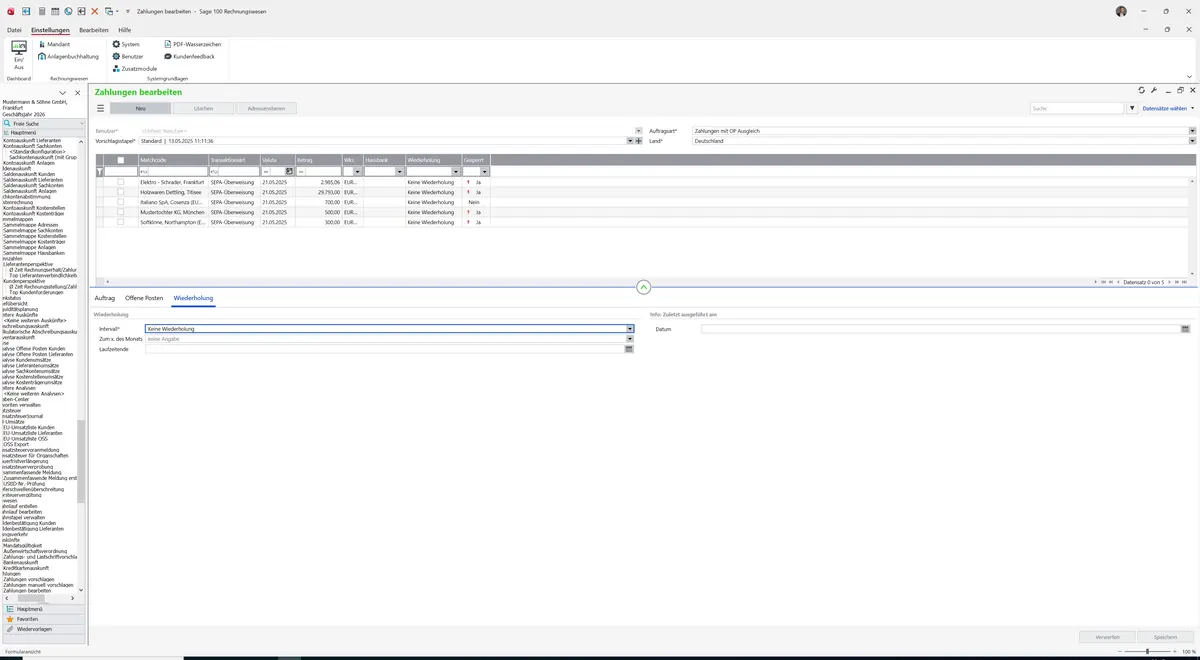Click the user profile avatar in title bar

(1121, 11)
